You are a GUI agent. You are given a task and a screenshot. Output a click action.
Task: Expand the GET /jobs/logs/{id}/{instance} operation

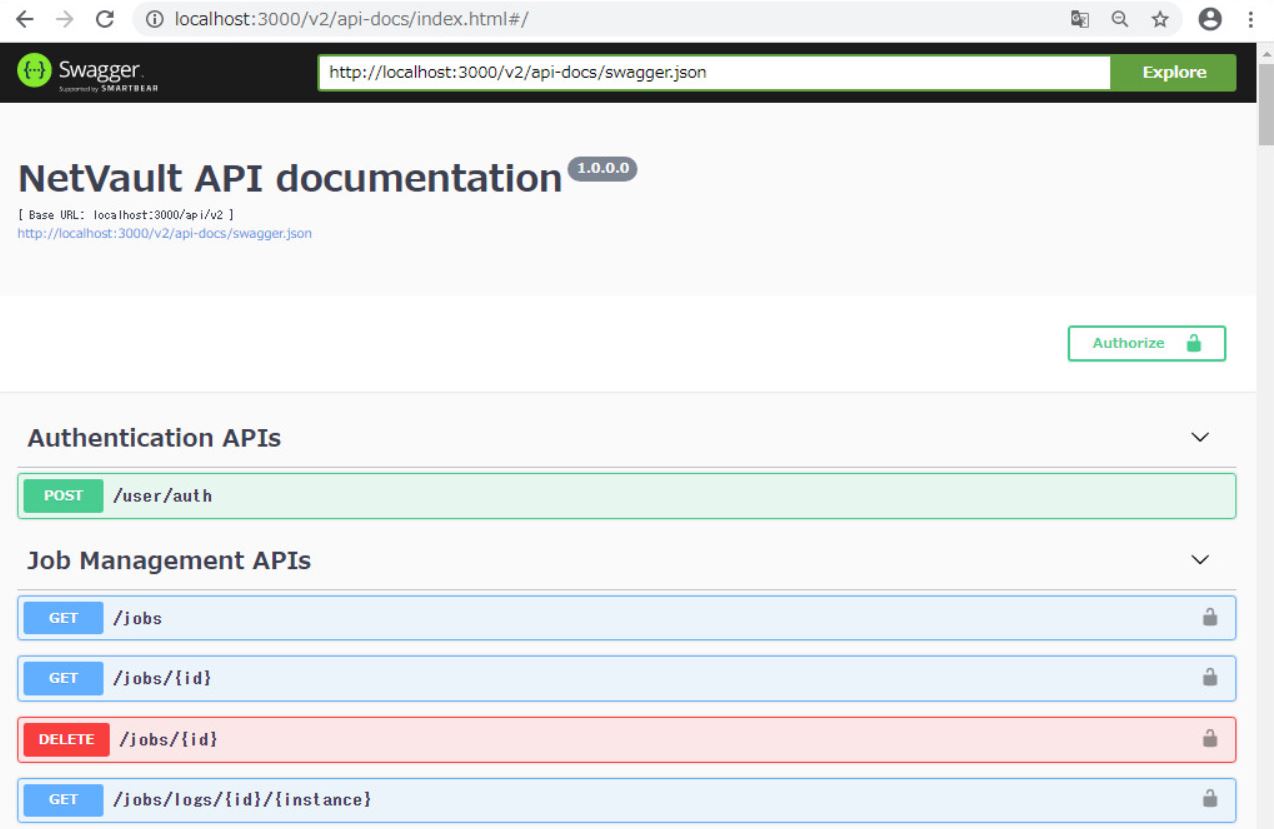[627, 800]
